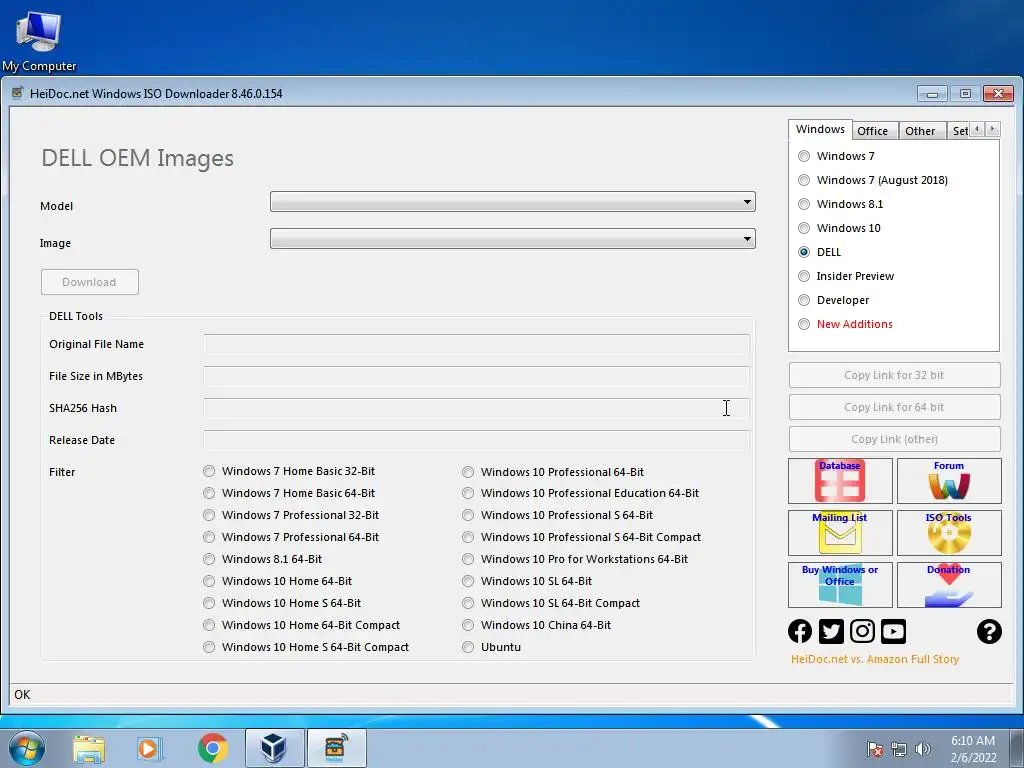The width and height of the screenshot is (1024, 768).
Task: Open Buy Windows or Office icon
Action: (840, 584)
